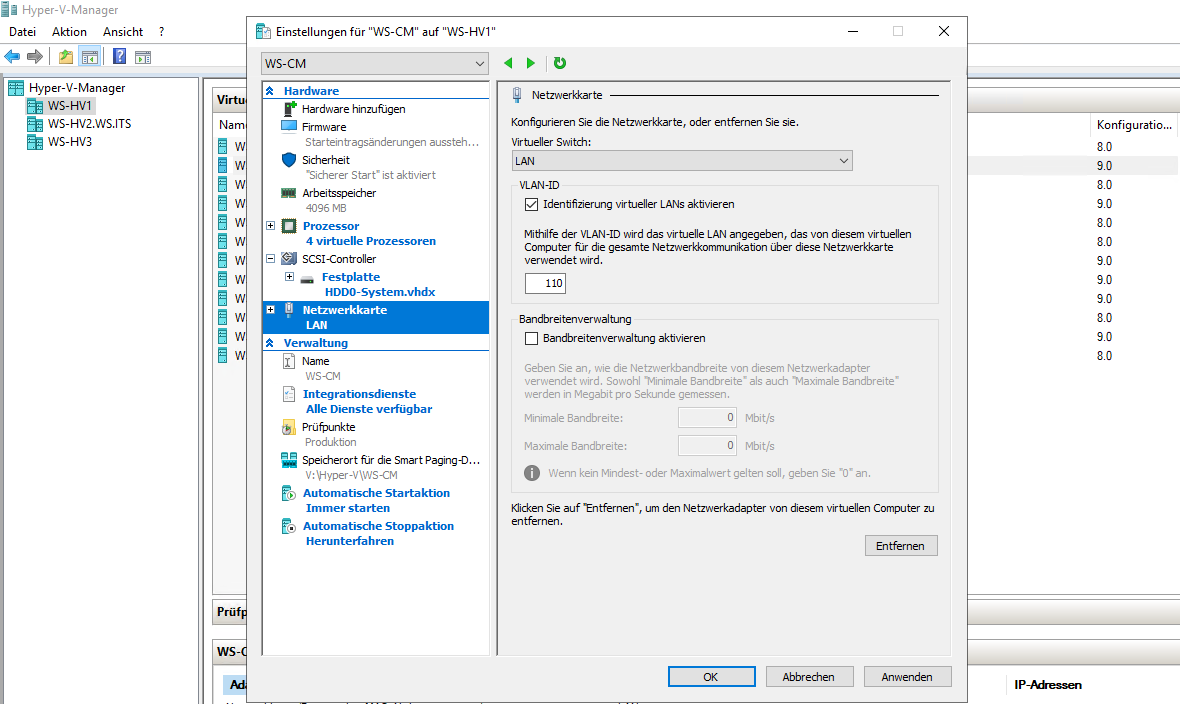The height and width of the screenshot is (704, 1180).
Task: Click the SCSI-Controller icon
Action: click(289, 259)
